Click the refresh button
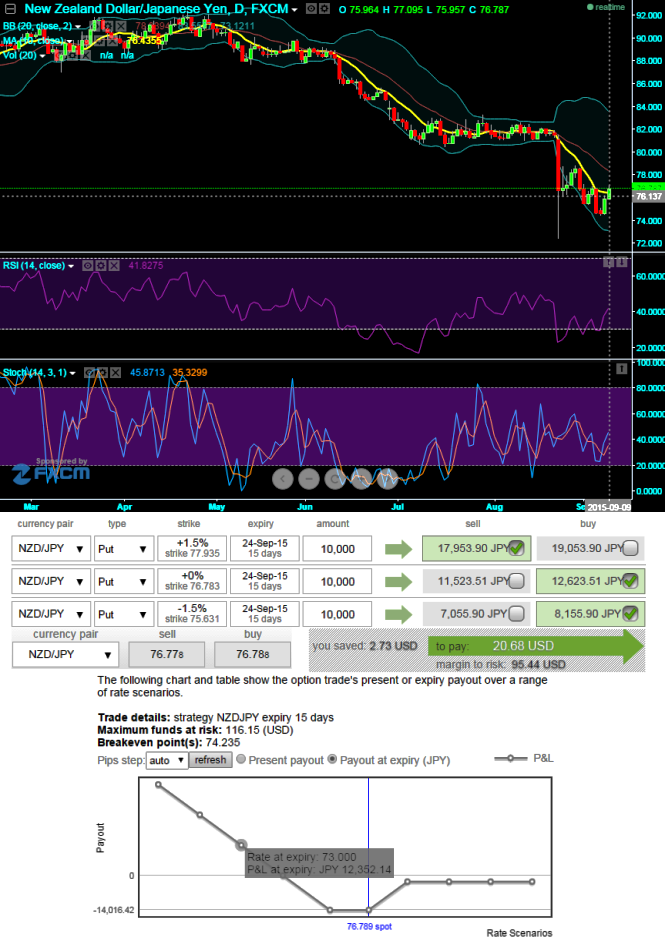The image size is (665, 939). (211, 760)
